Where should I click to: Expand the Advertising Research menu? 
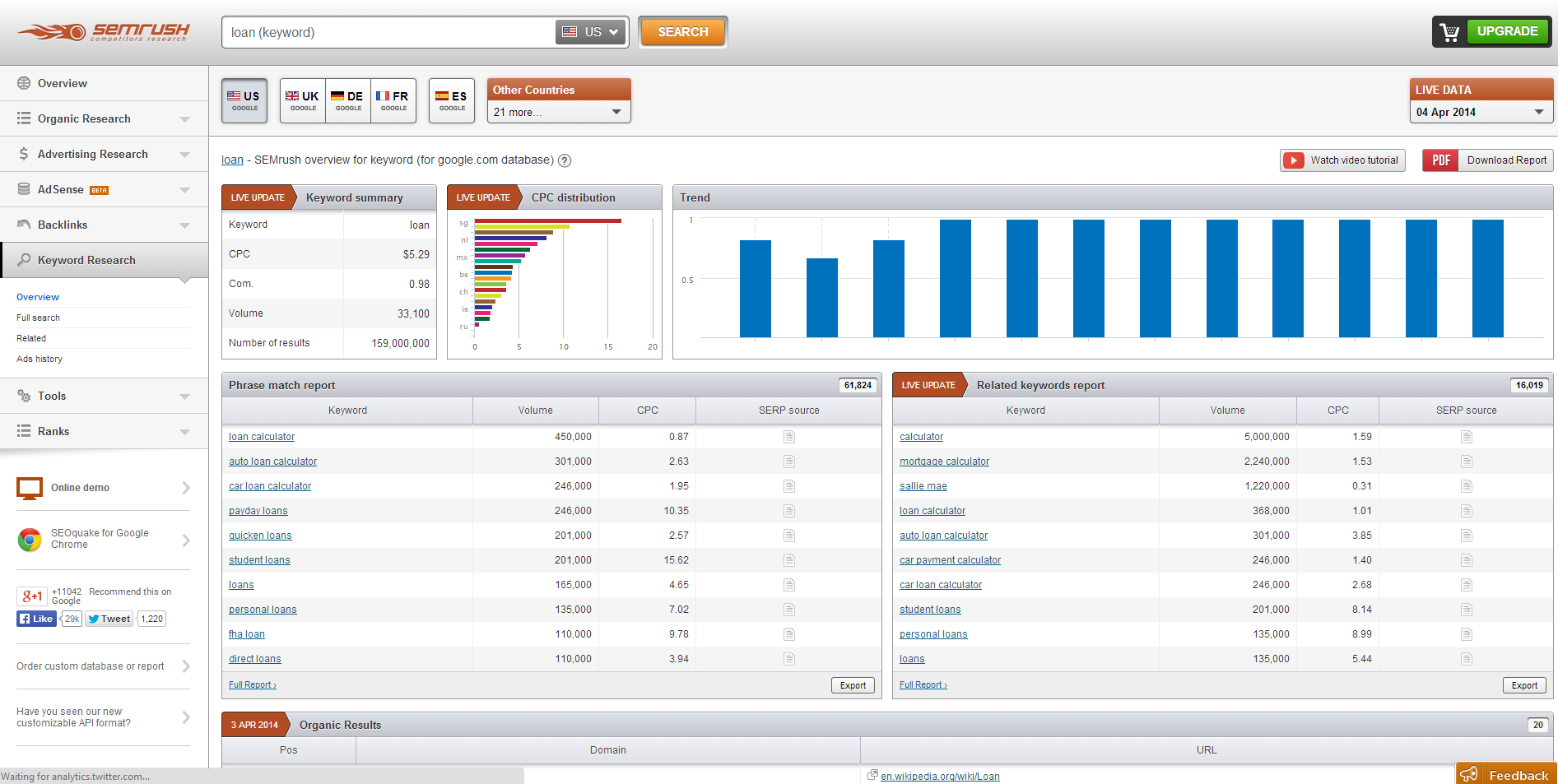pos(184,155)
